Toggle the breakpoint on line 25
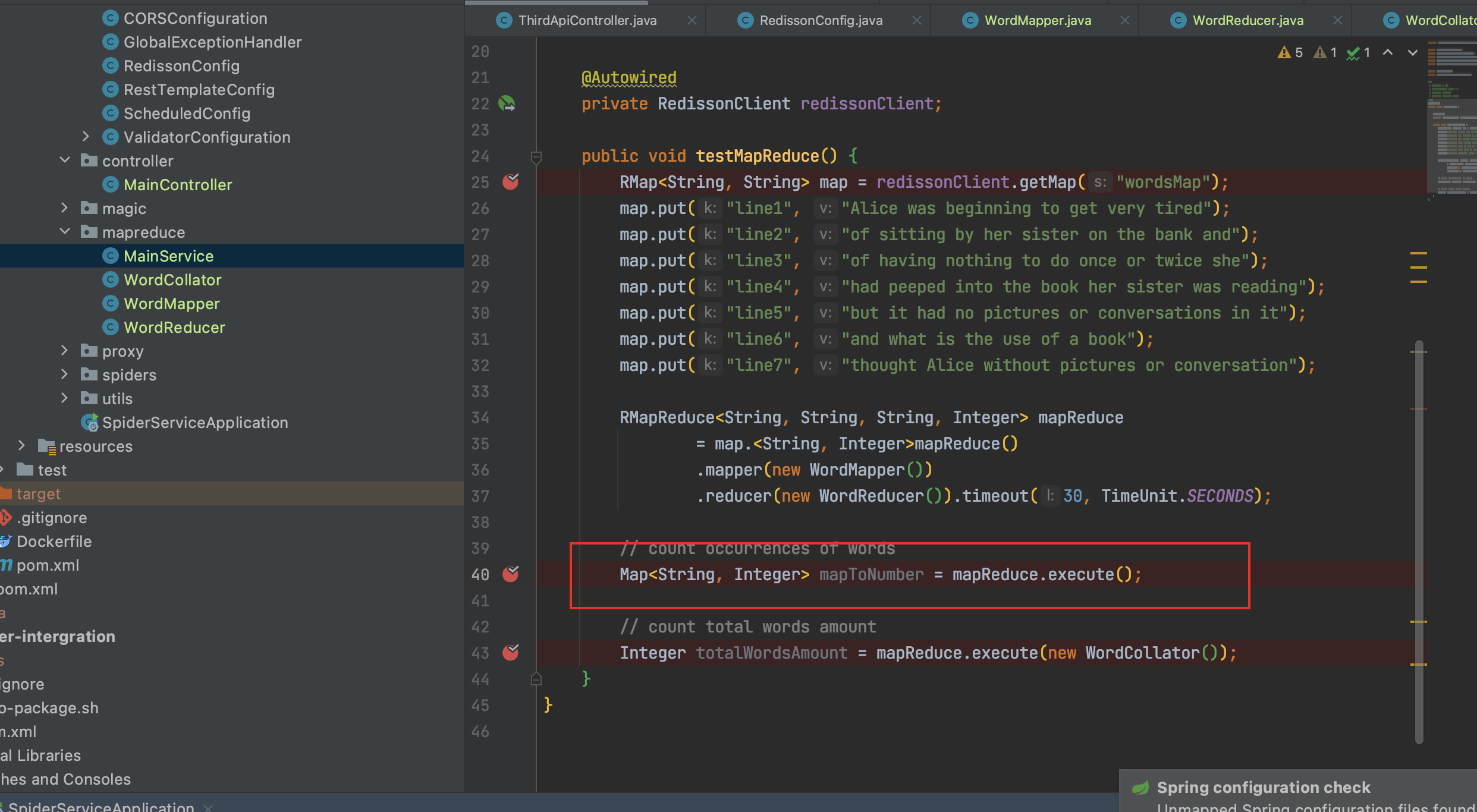This screenshot has width=1477, height=812. (510, 182)
